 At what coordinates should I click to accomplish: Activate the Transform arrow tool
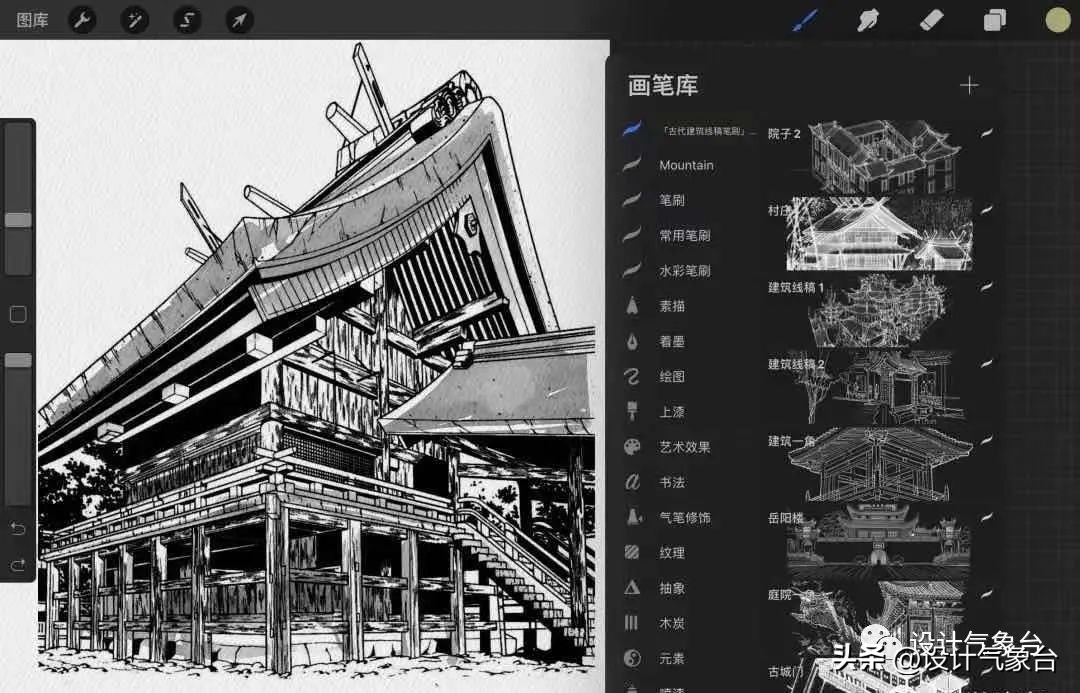pyautogui.click(x=239, y=20)
